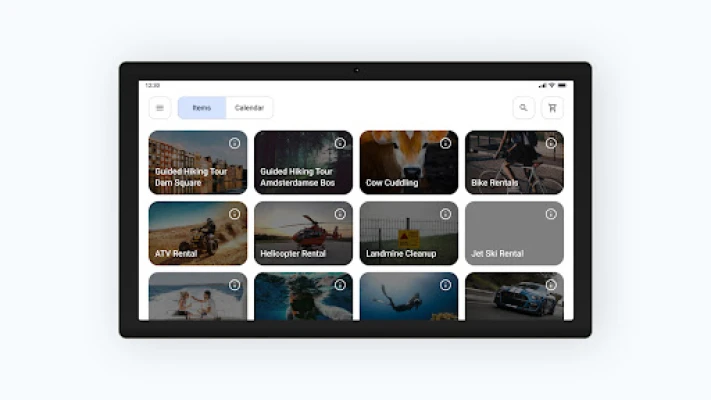
Task: Tap info icon on Jet Ski Rental
Action: pos(551,214)
